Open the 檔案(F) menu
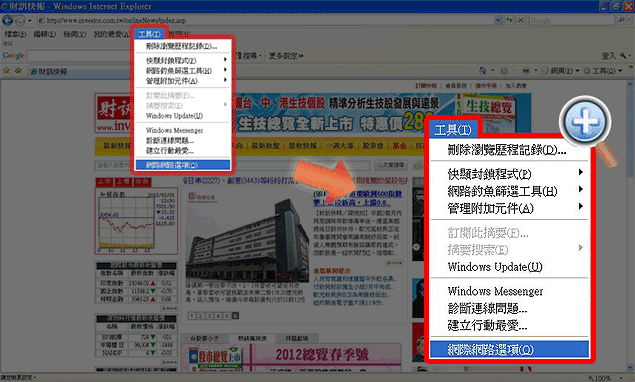This screenshot has height=382, width=635. pos(15,34)
